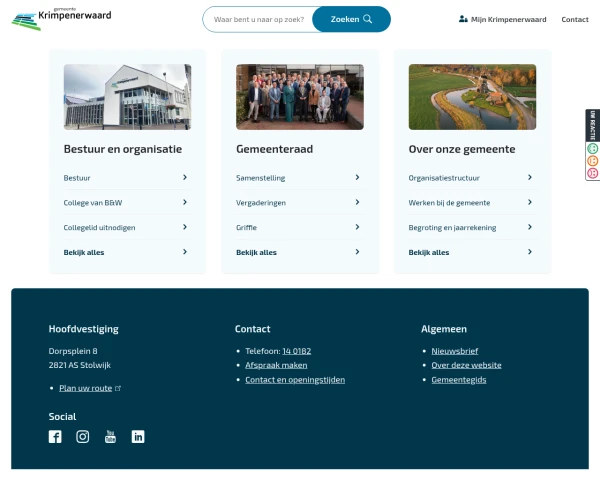
Task: Click chevron beside Werken bij de gemeente
Action: point(530,202)
